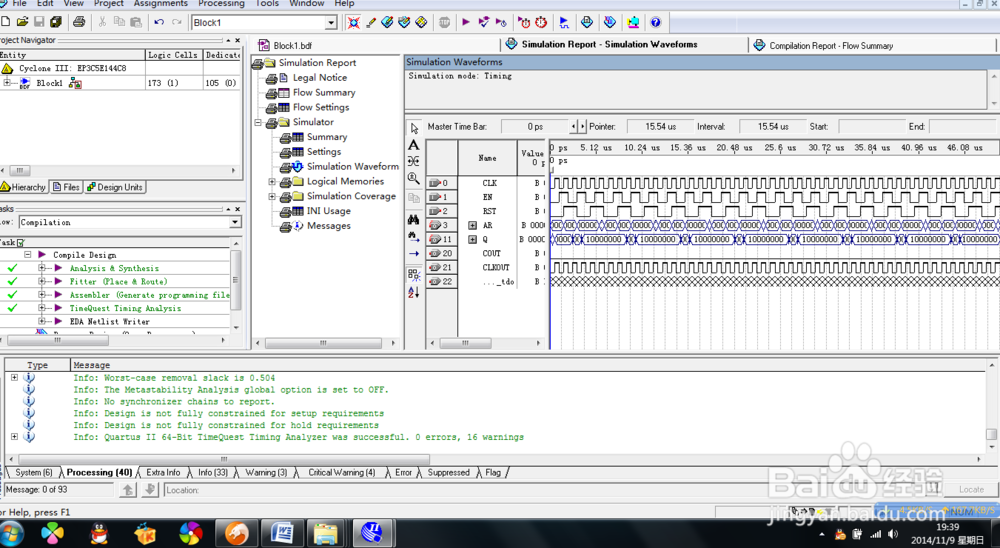
Task: Click the Undo arrow in the toolbar
Action: point(159,22)
